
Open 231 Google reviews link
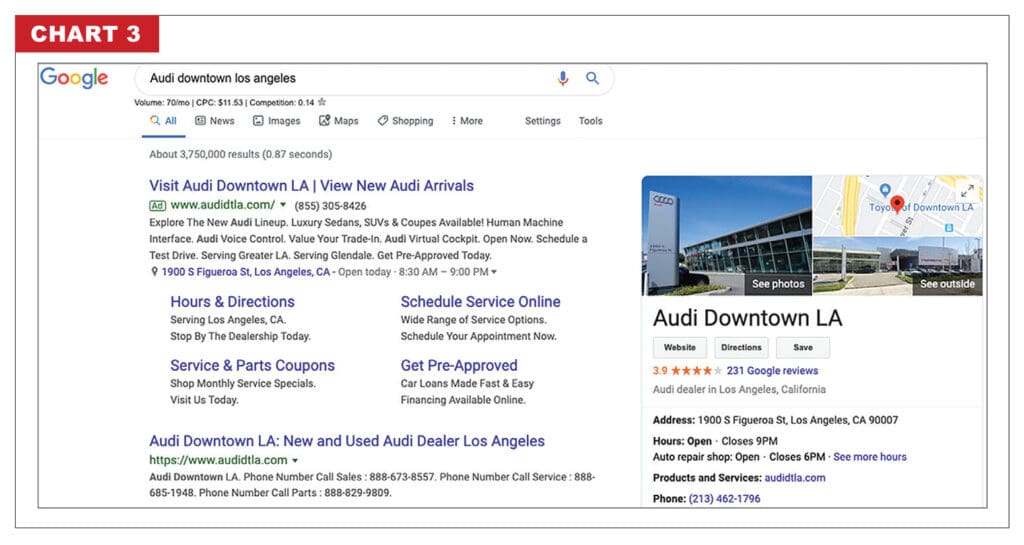pyautogui.click(x=772, y=371)
